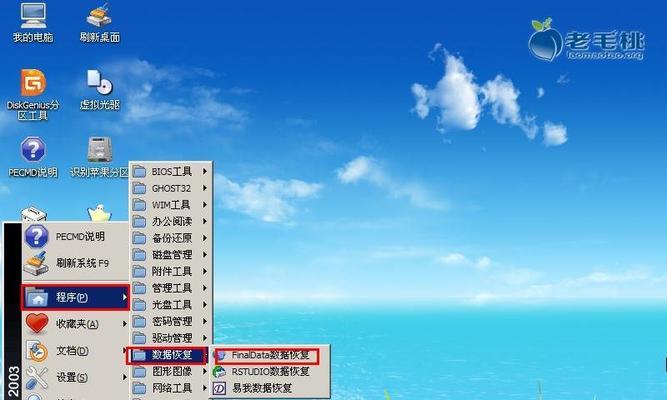Select 刷新系统 F9 in start menu
The width and height of the screenshot is (667, 400).
click(x=75, y=263)
